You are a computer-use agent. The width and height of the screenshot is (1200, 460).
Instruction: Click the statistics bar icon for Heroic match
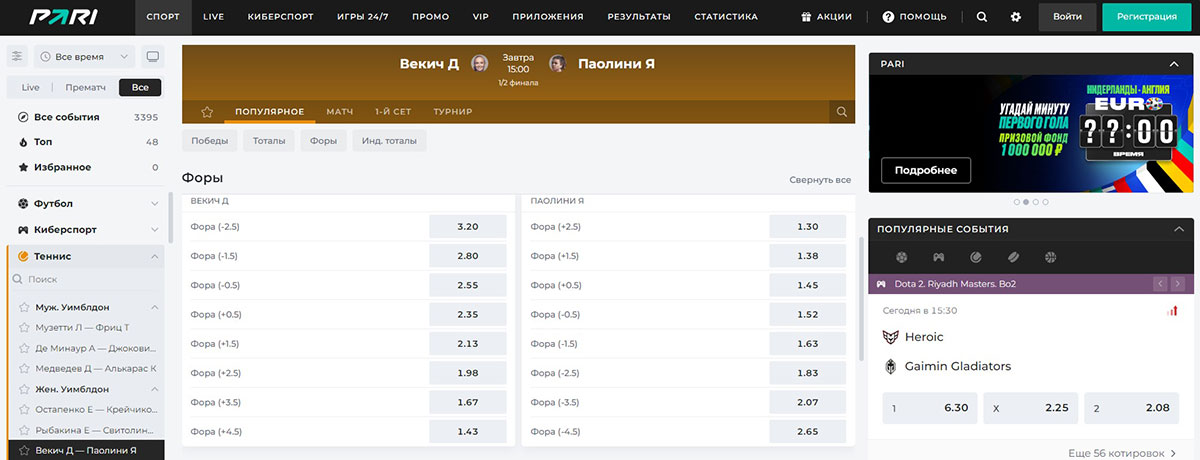click(1172, 310)
